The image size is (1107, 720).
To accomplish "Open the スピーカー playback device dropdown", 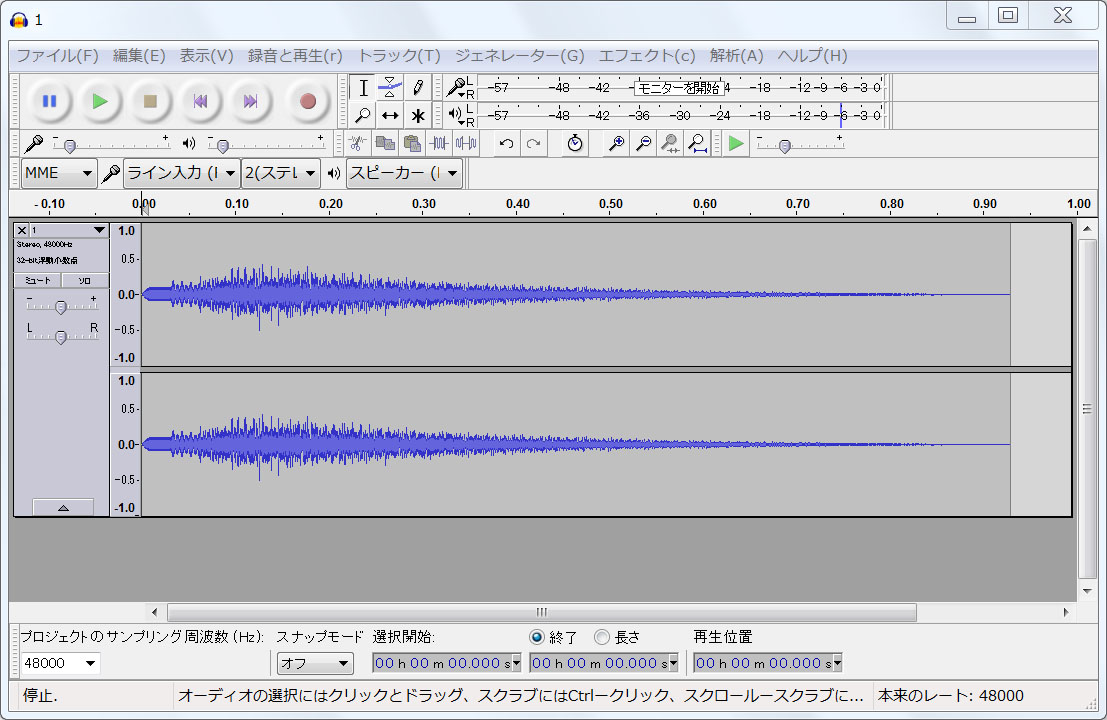I will (x=405, y=173).
